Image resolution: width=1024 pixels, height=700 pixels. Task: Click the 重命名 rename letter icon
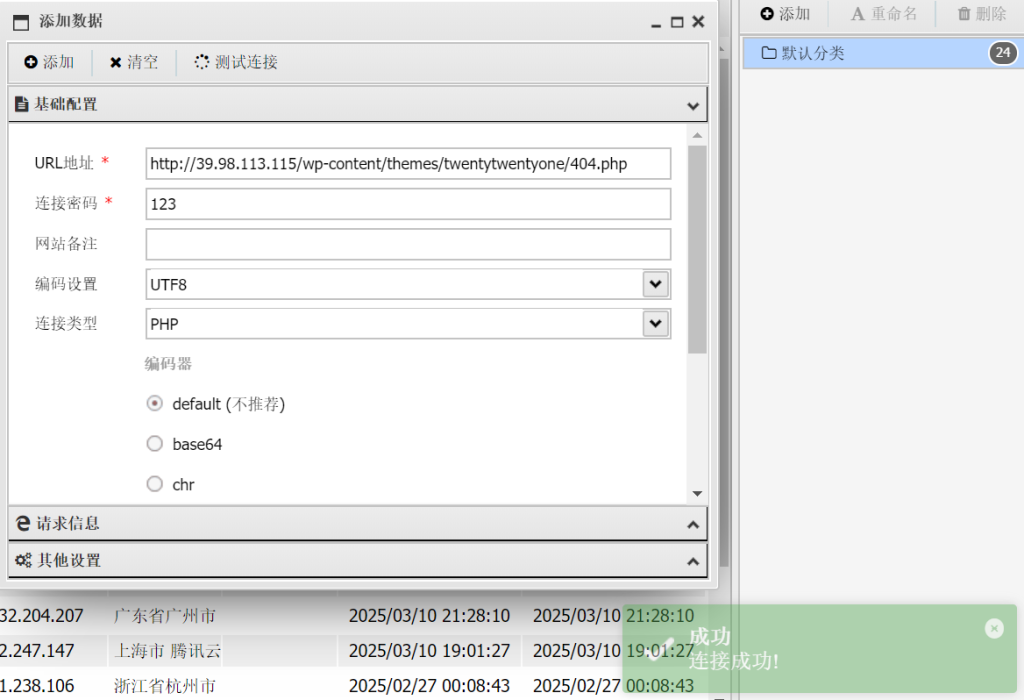pos(857,14)
